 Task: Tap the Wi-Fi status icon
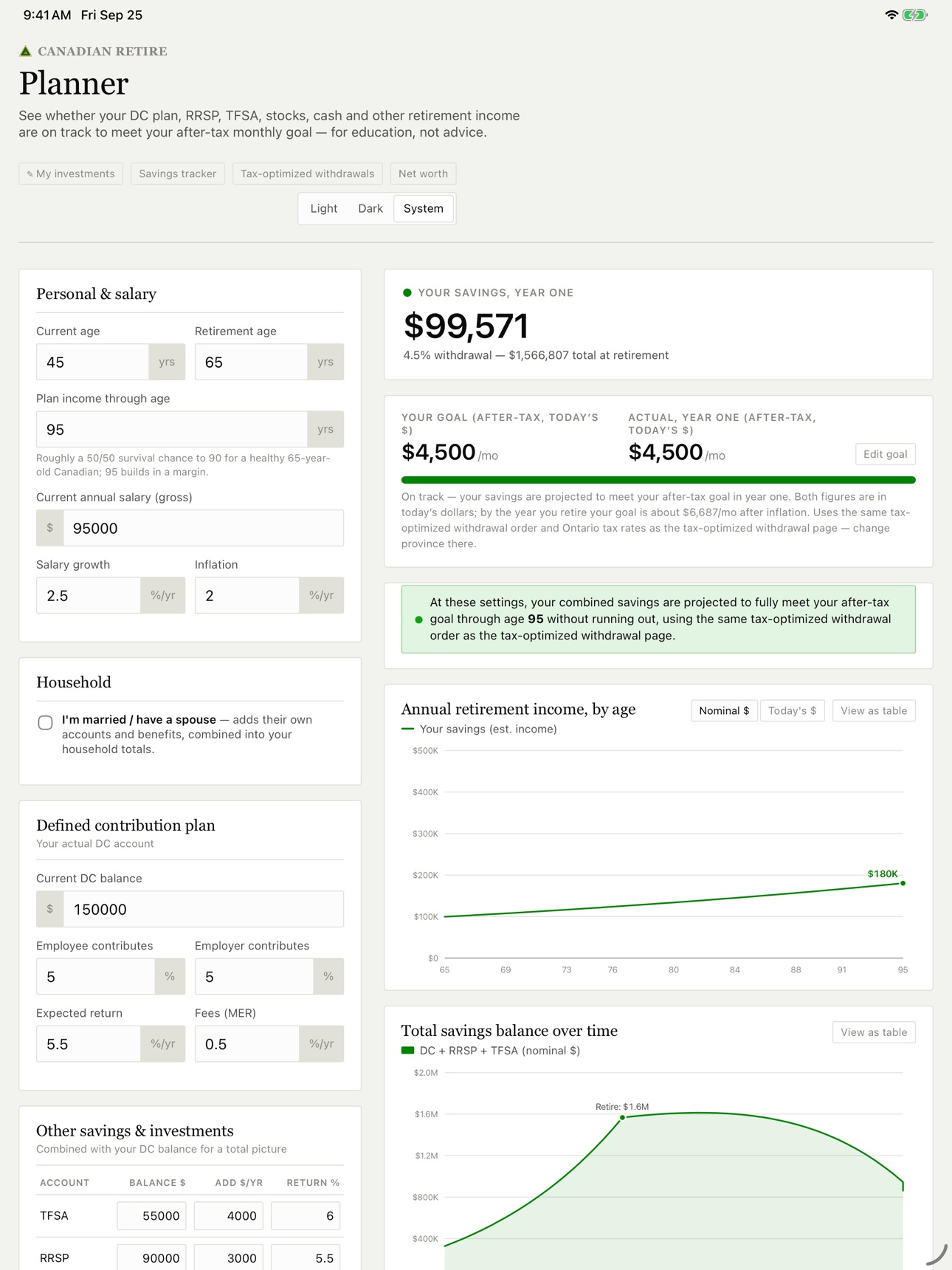pos(891,15)
